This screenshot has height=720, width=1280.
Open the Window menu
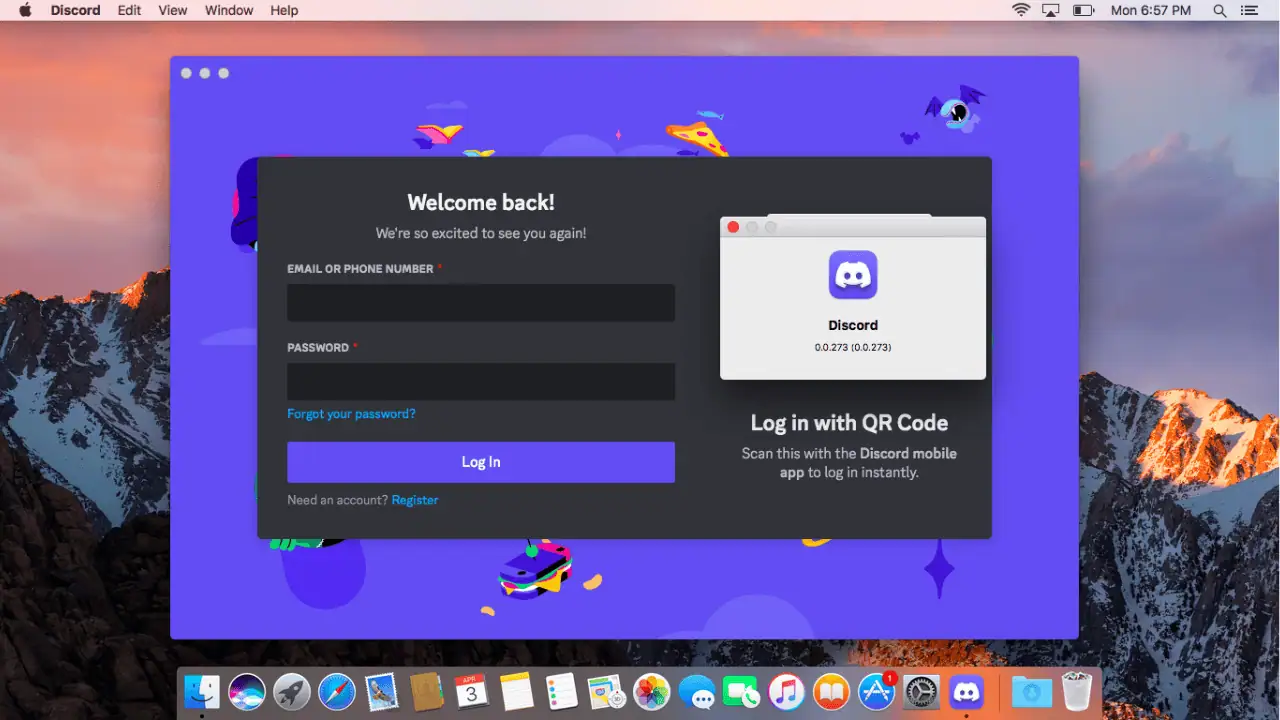tap(229, 10)
